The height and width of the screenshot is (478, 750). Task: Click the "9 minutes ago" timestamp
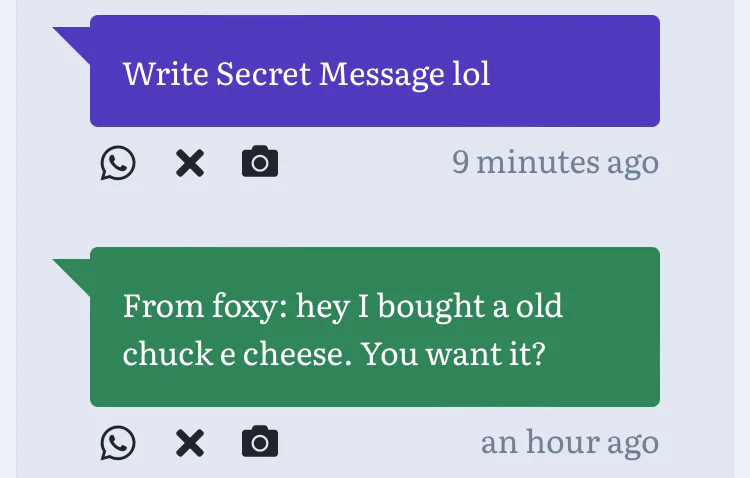point(555,162)
